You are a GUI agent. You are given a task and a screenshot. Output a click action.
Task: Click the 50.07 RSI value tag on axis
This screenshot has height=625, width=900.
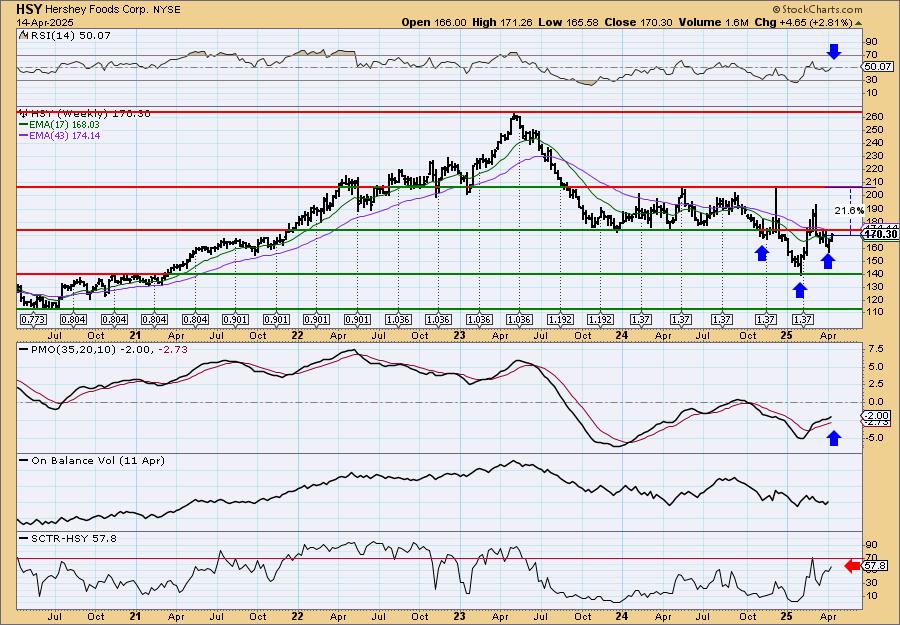pos(877,67)
